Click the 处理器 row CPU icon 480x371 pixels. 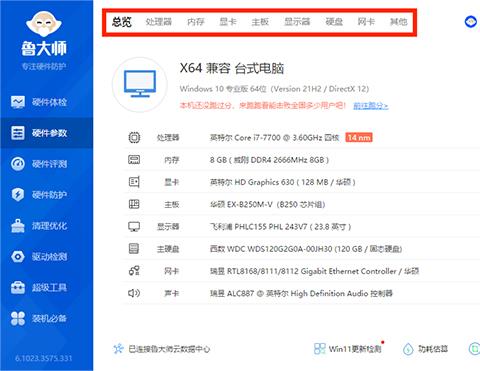(134, 137)
